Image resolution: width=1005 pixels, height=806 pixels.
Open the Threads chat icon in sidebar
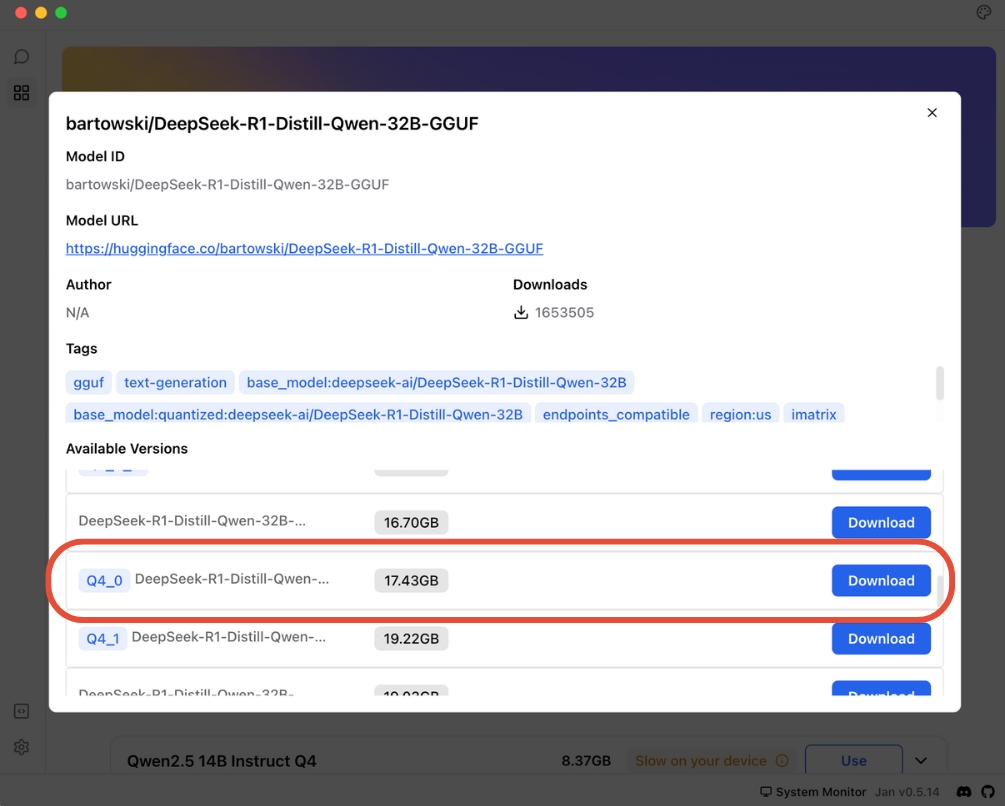tap(21, 57)
